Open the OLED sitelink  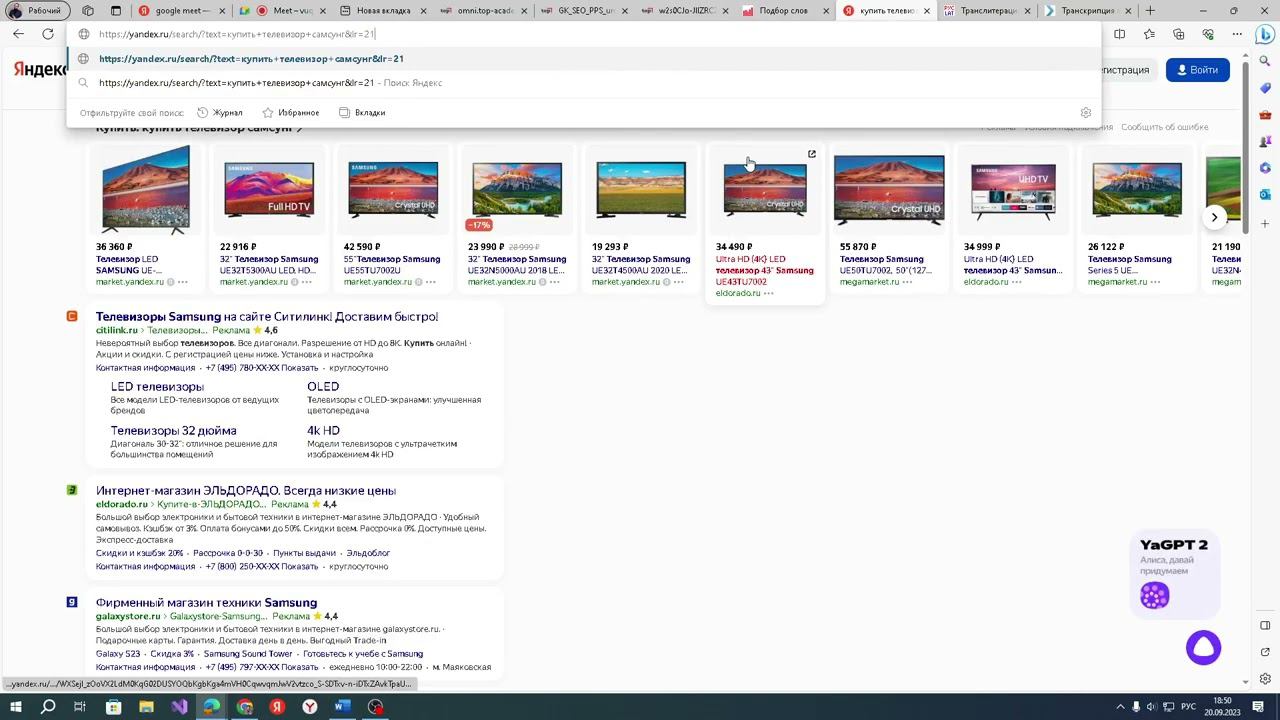click(x=323, y=387)
